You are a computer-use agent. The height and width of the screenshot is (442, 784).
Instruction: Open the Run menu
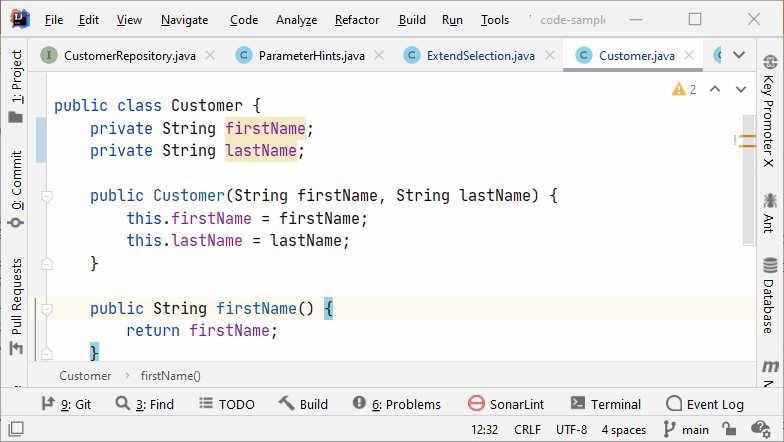(452, 20)
